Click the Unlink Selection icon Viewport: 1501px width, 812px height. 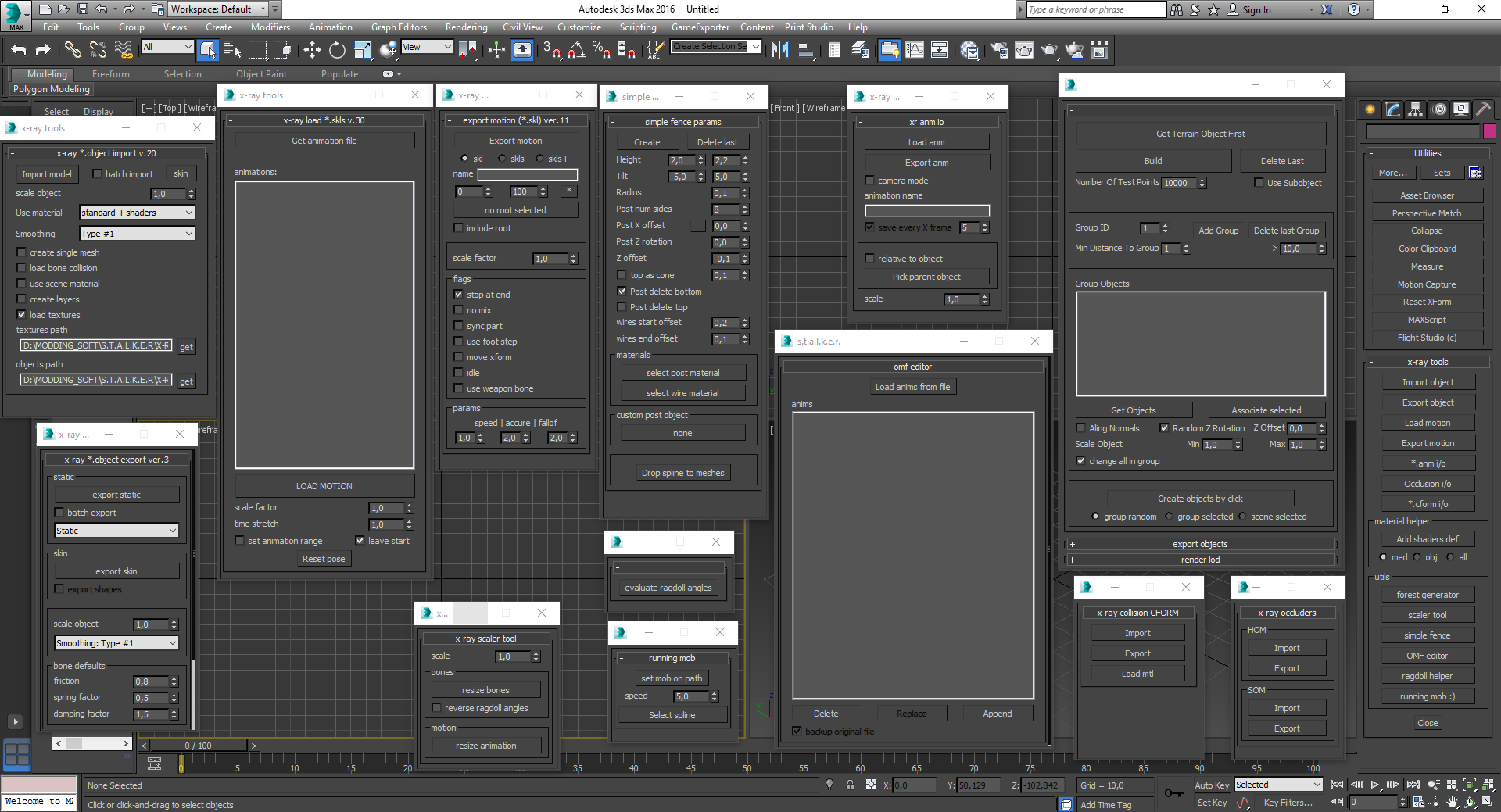(98, 50)
